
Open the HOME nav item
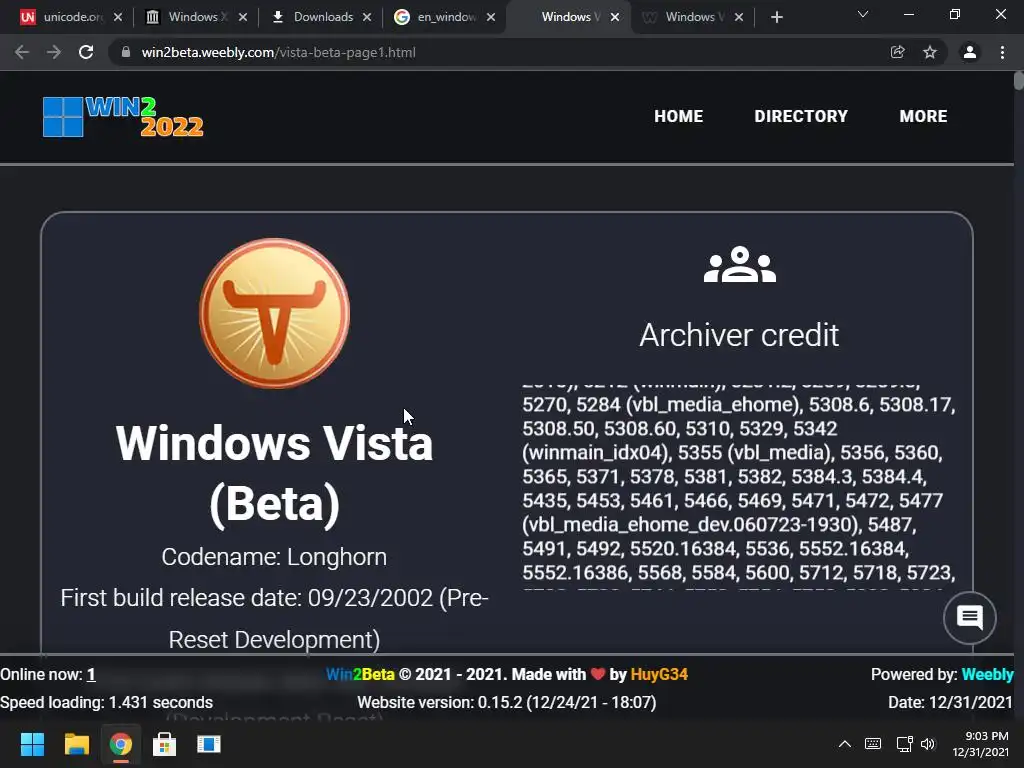679,116
